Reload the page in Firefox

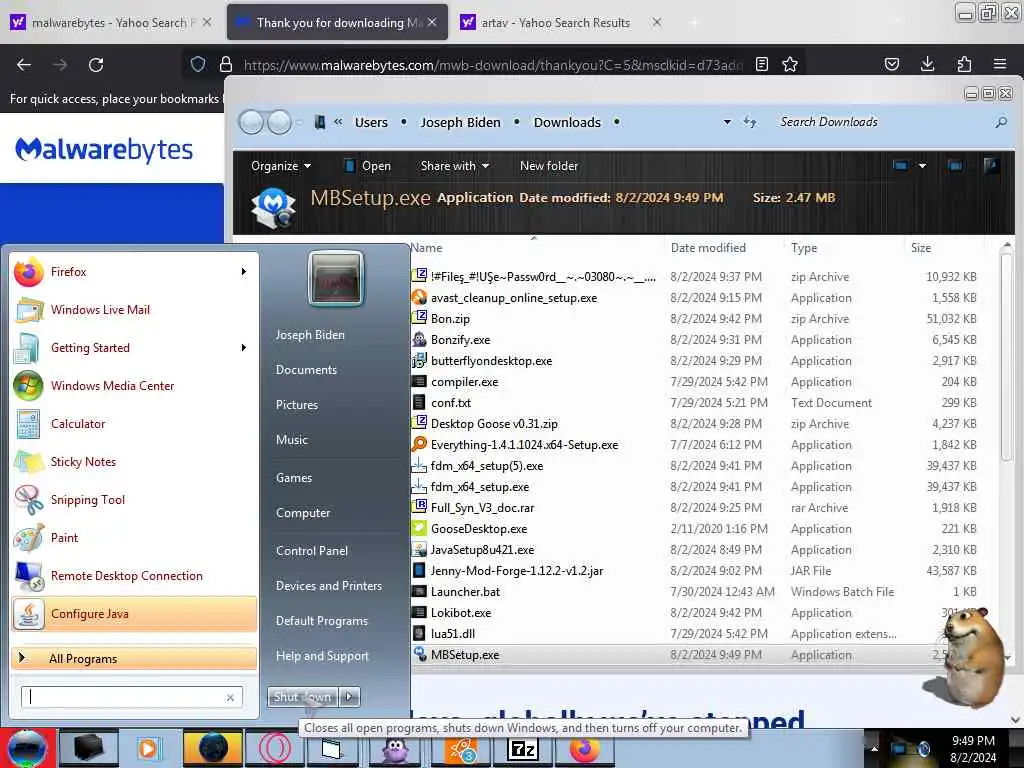point(96,65)
